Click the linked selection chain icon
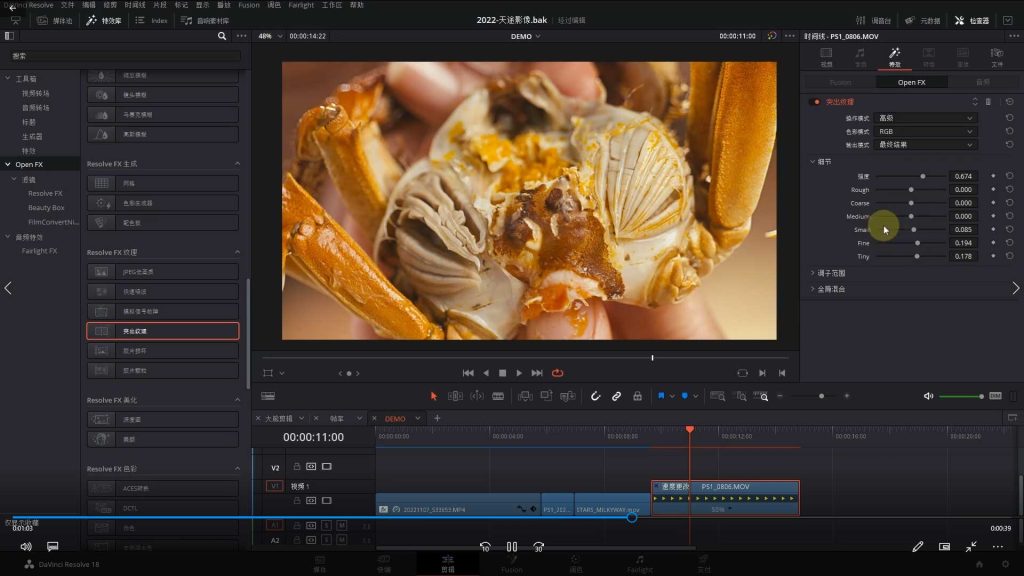Image resolution: width=1024 pixels, height=576 pixels. pos(616,396)
